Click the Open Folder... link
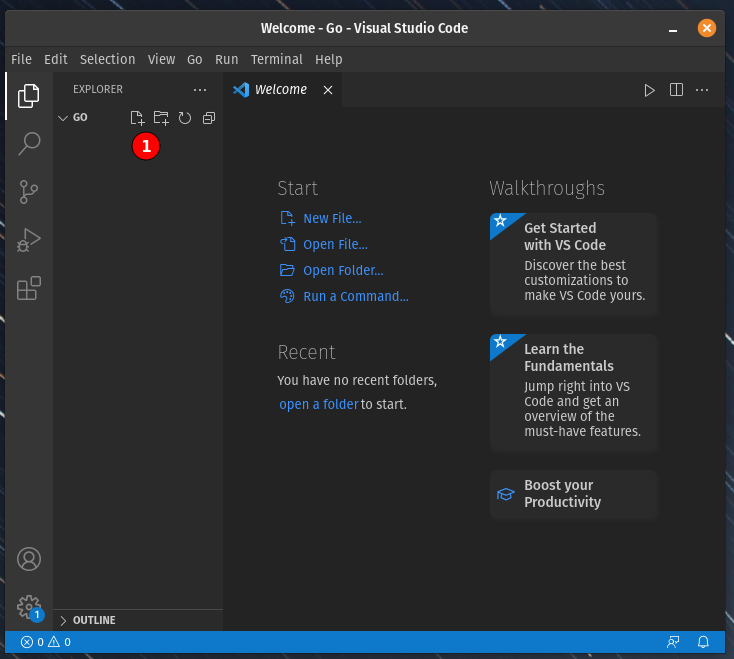Screen dimensions: 734x659 point(332,271)
